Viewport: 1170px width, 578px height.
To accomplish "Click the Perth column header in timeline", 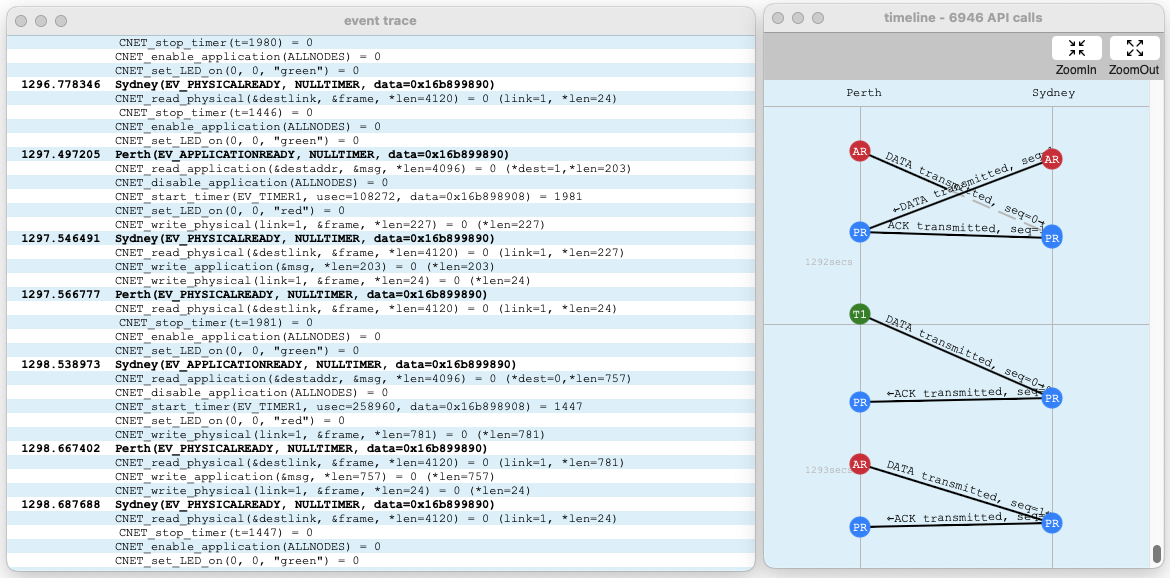I will pos(863,93).
